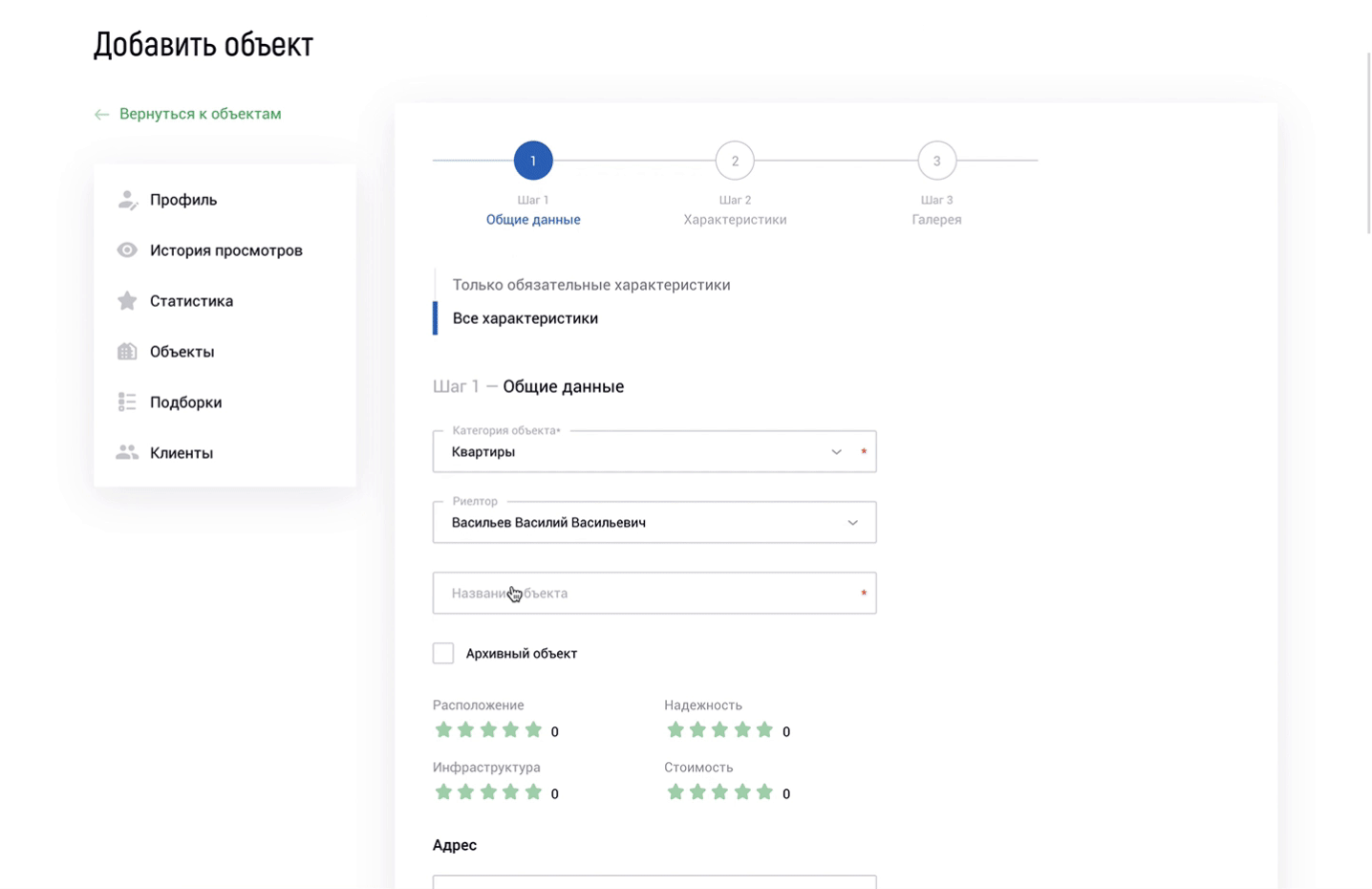Screen dimensions: 1372x889
Task: Jump to step 3 Галерея
Action: 936,162
